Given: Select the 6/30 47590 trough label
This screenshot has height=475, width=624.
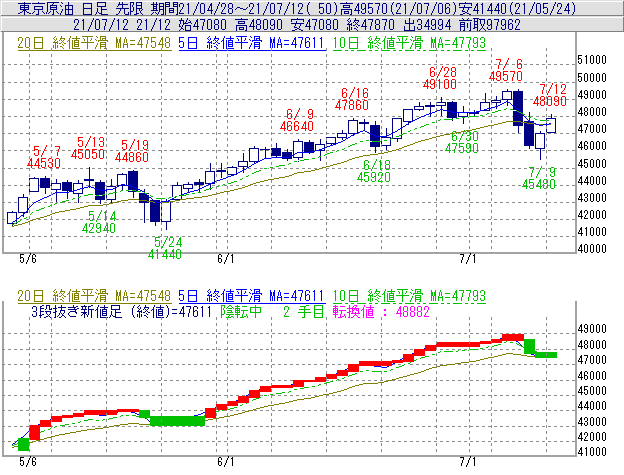Looking at the screenshot, I should (462, 142).
